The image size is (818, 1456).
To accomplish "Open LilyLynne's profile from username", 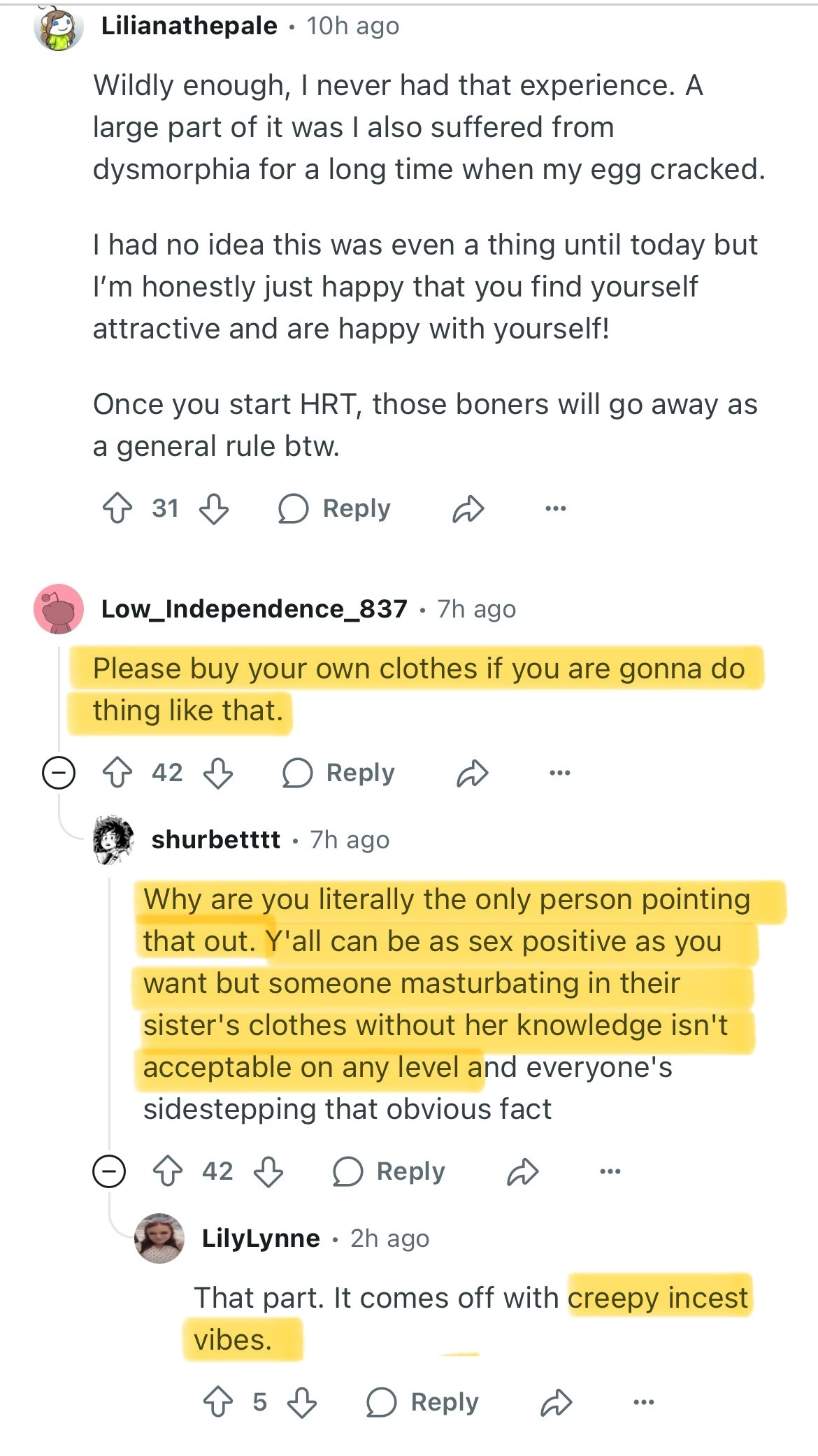I will (261, 1239).
